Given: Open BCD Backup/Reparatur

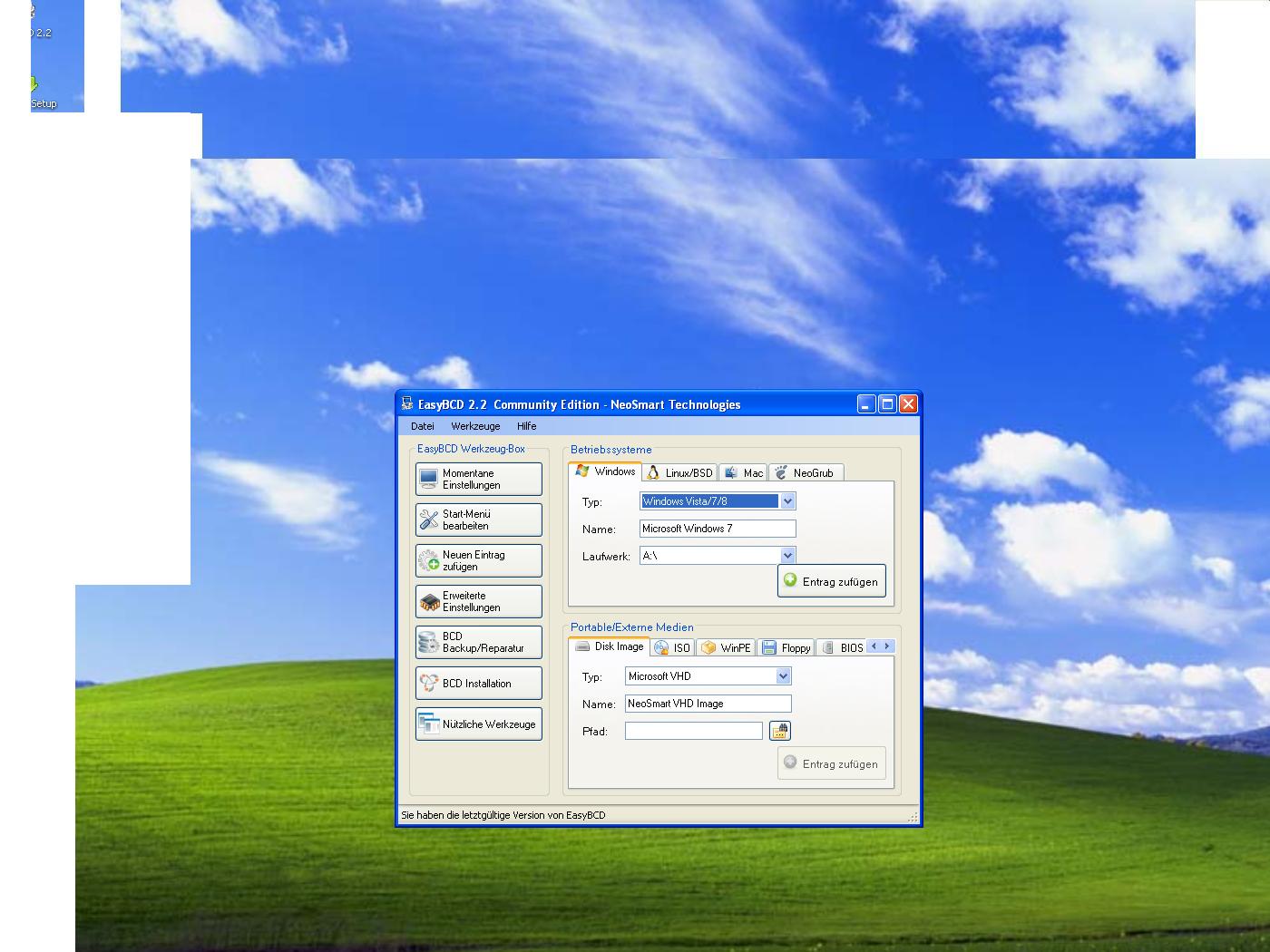Looking at the screenshot, I should coord(479,642).
